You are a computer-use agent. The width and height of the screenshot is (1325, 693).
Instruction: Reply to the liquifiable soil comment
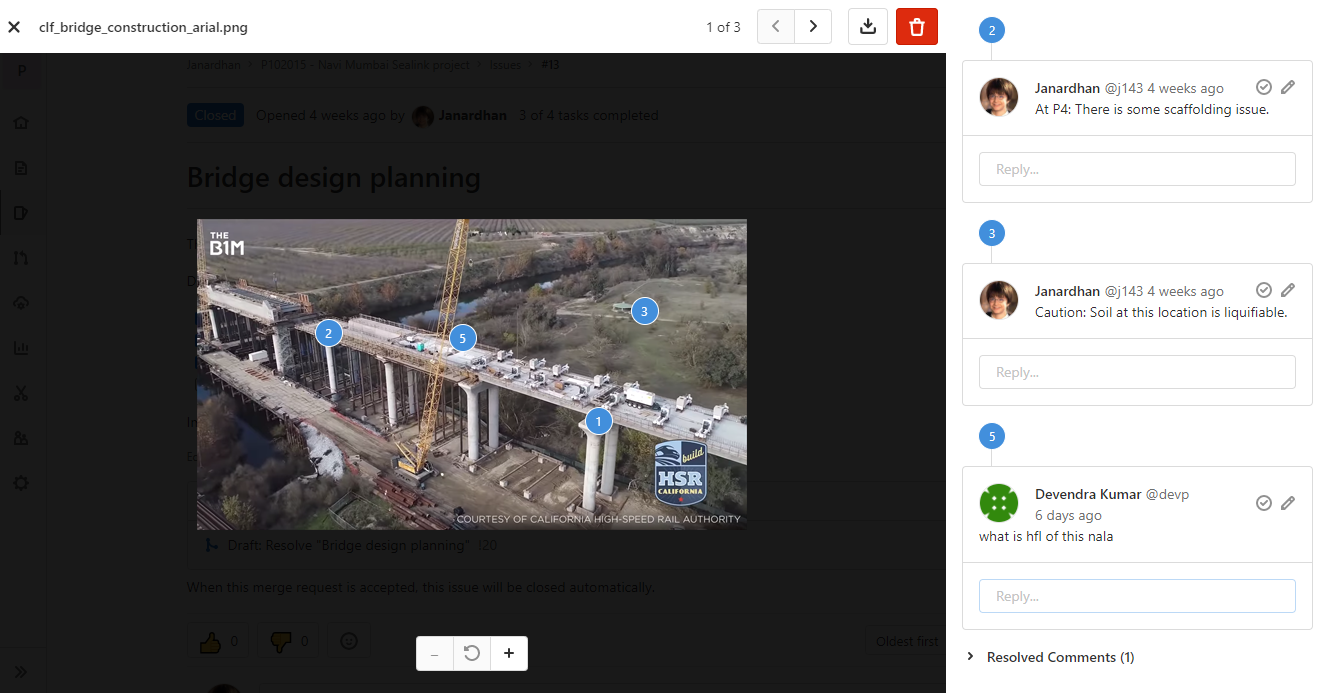[1137, 372]
